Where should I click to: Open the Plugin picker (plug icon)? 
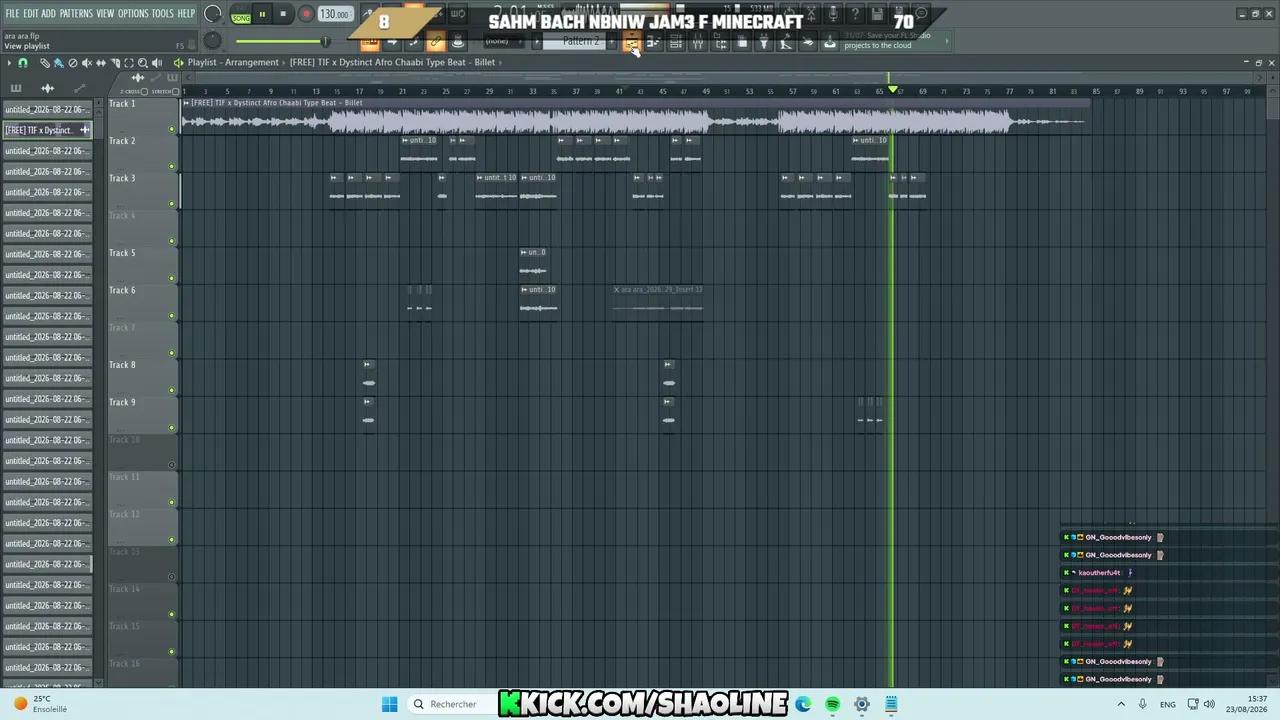764,42
